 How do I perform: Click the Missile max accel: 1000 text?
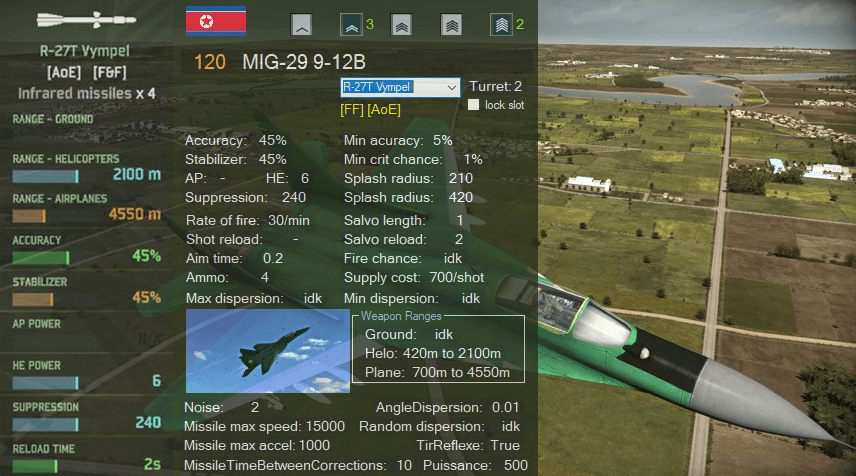(x=257, y=446)
